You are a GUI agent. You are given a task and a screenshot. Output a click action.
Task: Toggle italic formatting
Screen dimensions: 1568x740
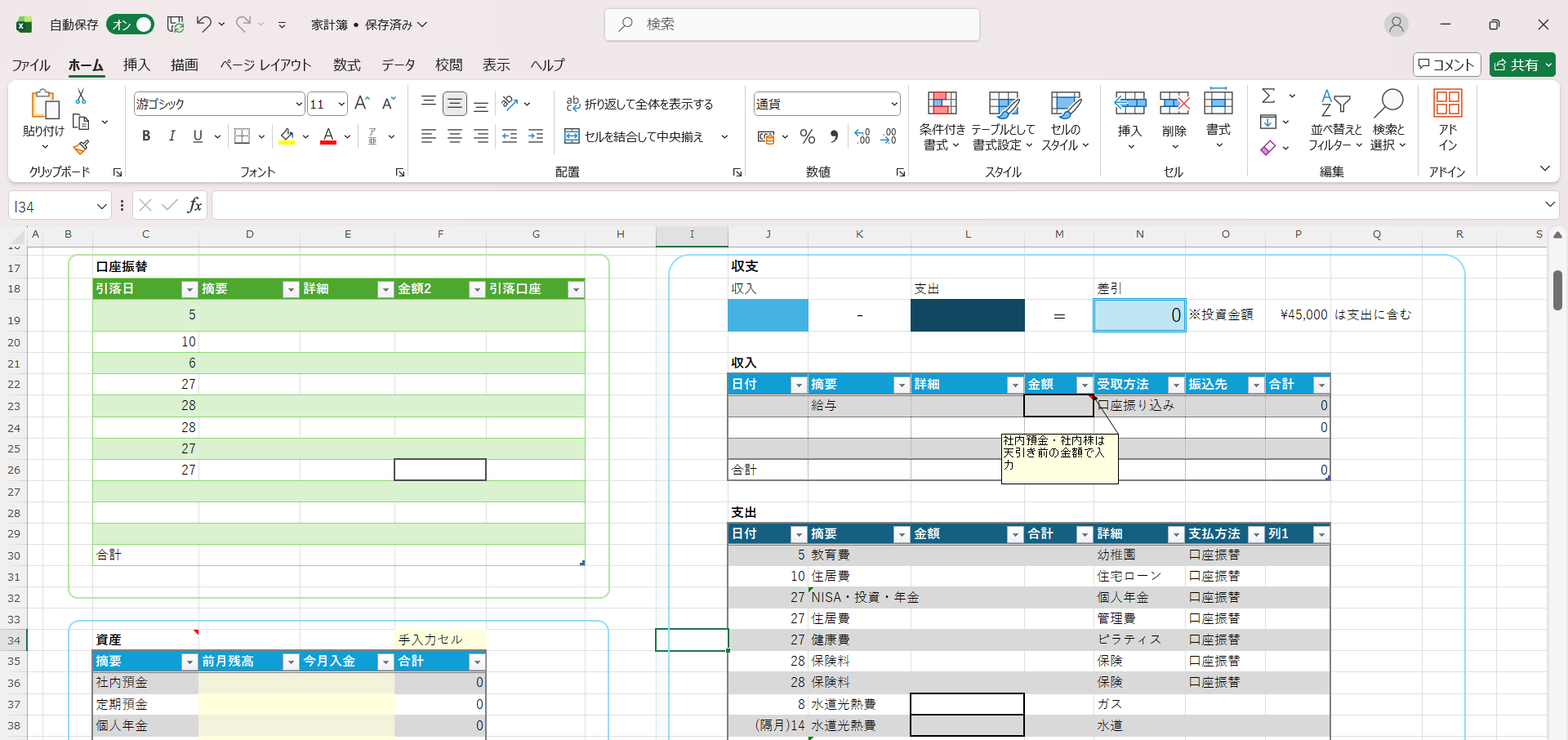pos(171,136)
